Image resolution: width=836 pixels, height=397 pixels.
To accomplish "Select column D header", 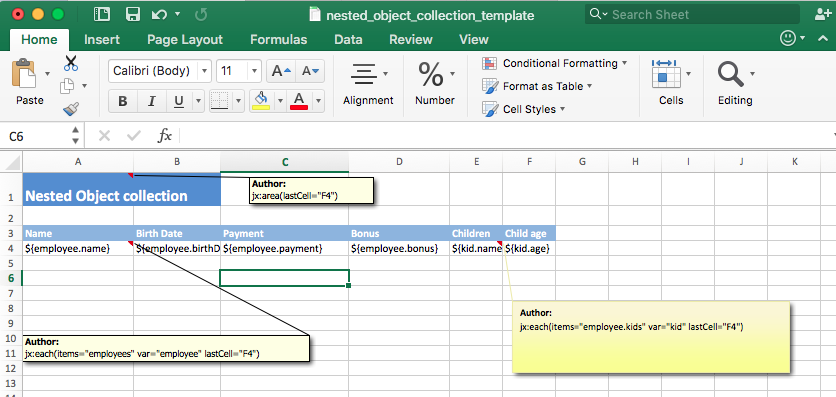I will [x=399, y=162].
